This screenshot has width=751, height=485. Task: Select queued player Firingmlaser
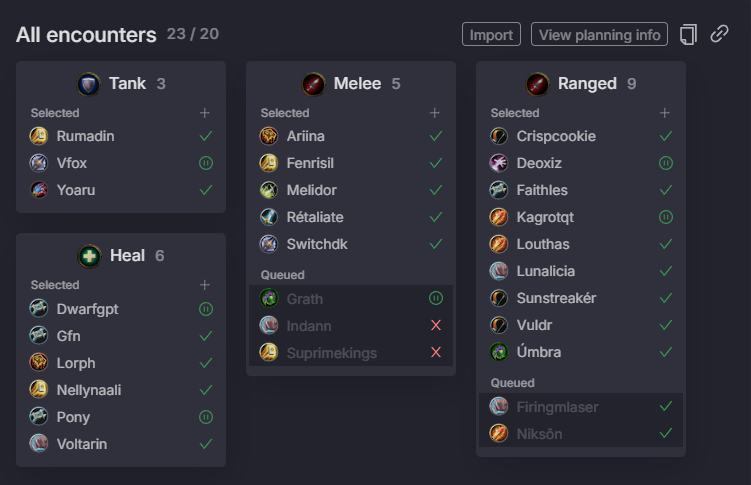coord(581,407)
